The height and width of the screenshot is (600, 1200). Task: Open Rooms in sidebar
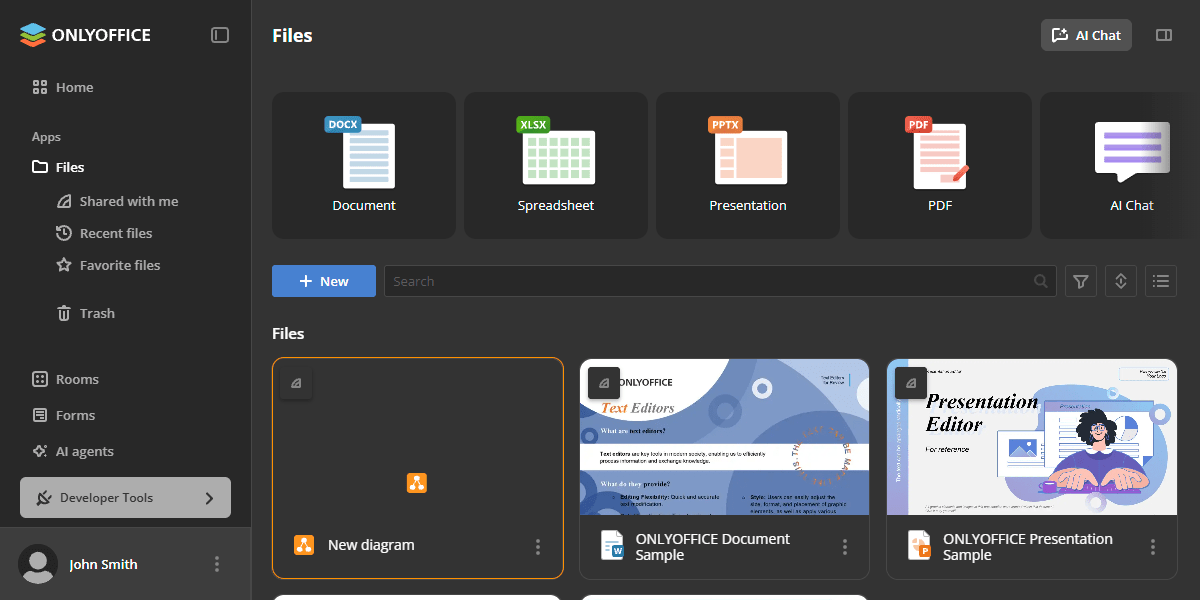click(x=66, y=379)
